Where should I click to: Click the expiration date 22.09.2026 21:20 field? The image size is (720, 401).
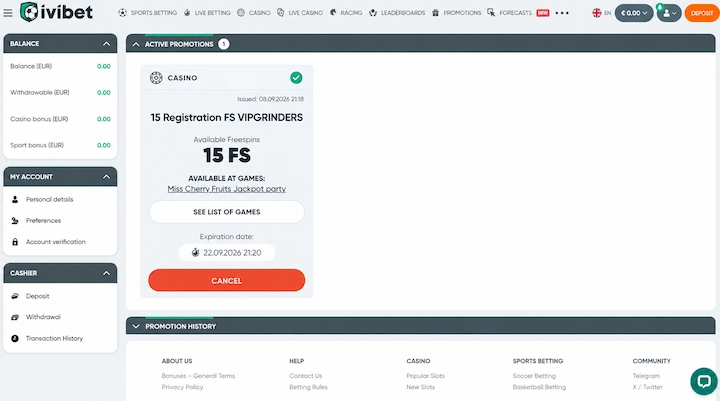[x=226, y=253]
